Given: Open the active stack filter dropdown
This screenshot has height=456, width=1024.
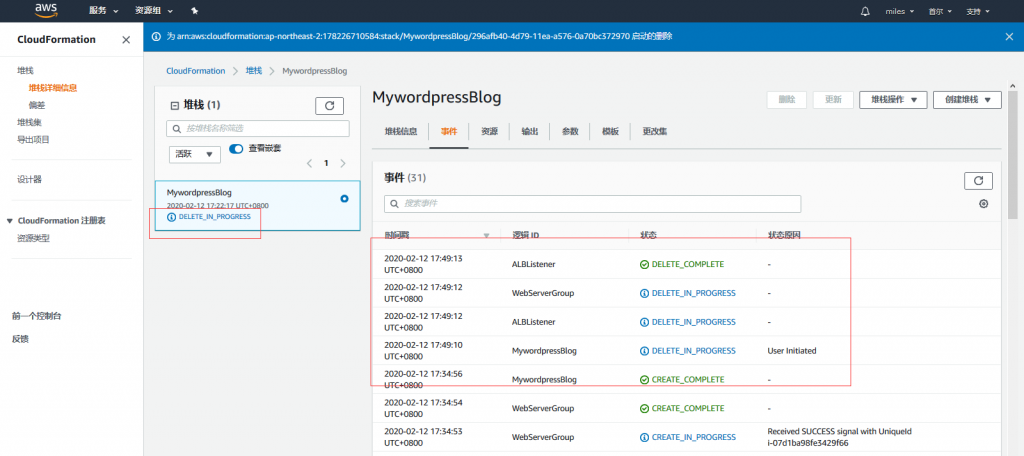Looking at the screenshot, I should point(195,154).
